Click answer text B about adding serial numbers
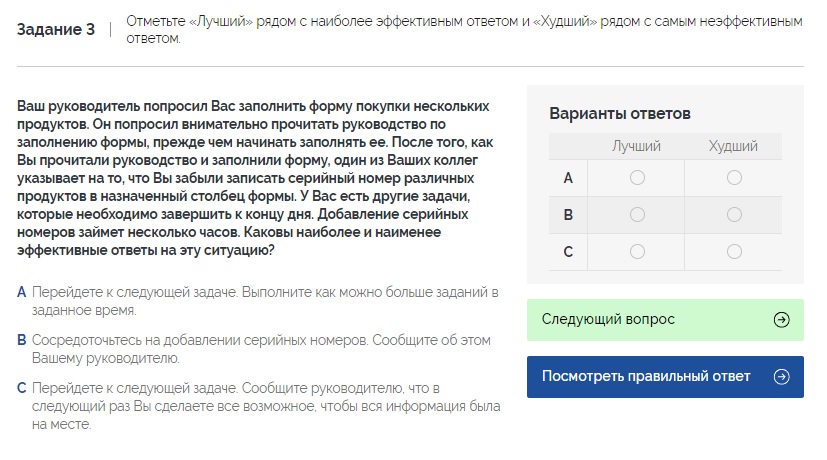The width and height of the screenshot is (827, 460). click(x=264, y=349)
